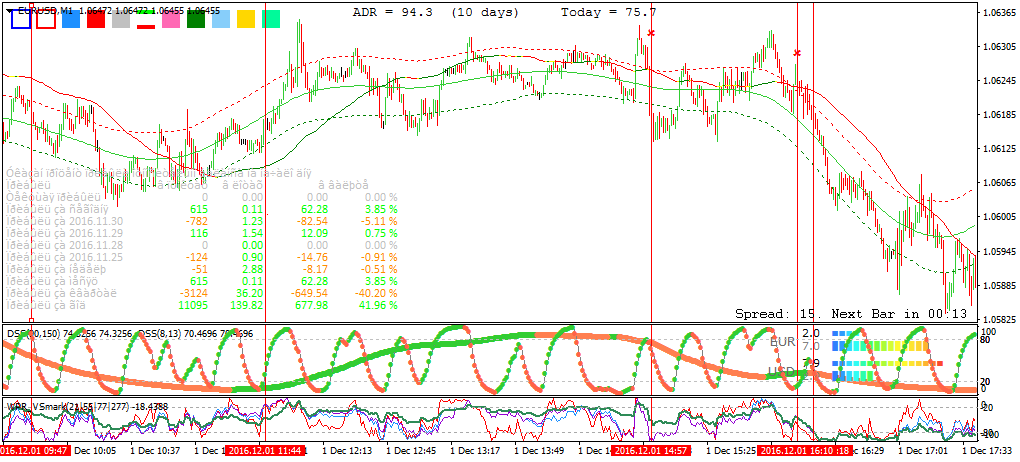Click the gold yellow square swatch
1020x462 pixels.
pyautogui.click(x=246, y=20)
